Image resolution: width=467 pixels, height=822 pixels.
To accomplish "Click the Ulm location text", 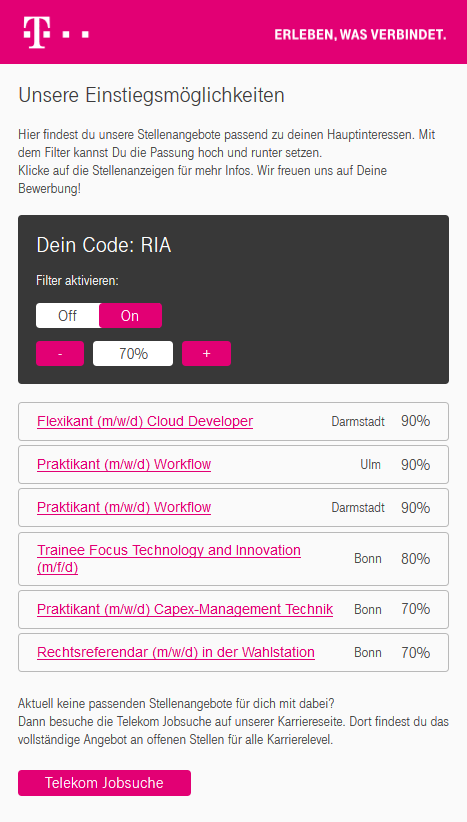I will 371,464.
